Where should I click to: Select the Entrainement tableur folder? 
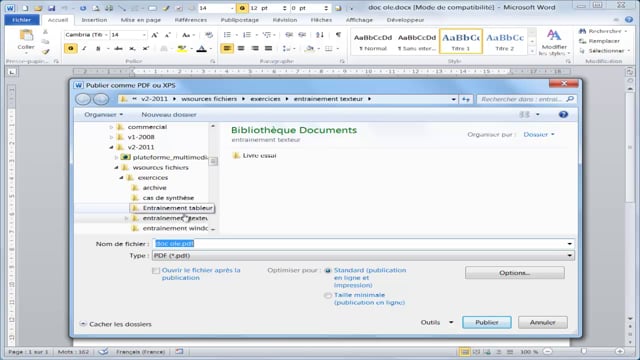pos(172,208)
